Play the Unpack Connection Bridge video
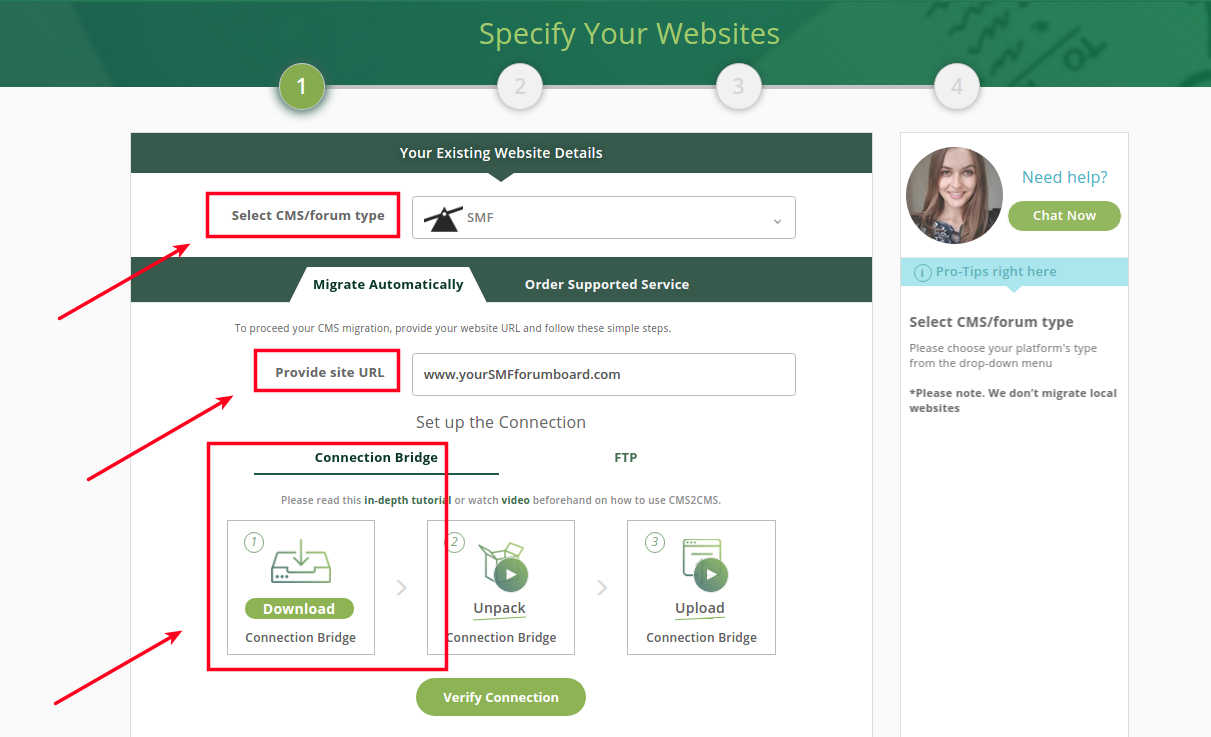This screenshot has width=1211, height=737. (511, 574)
